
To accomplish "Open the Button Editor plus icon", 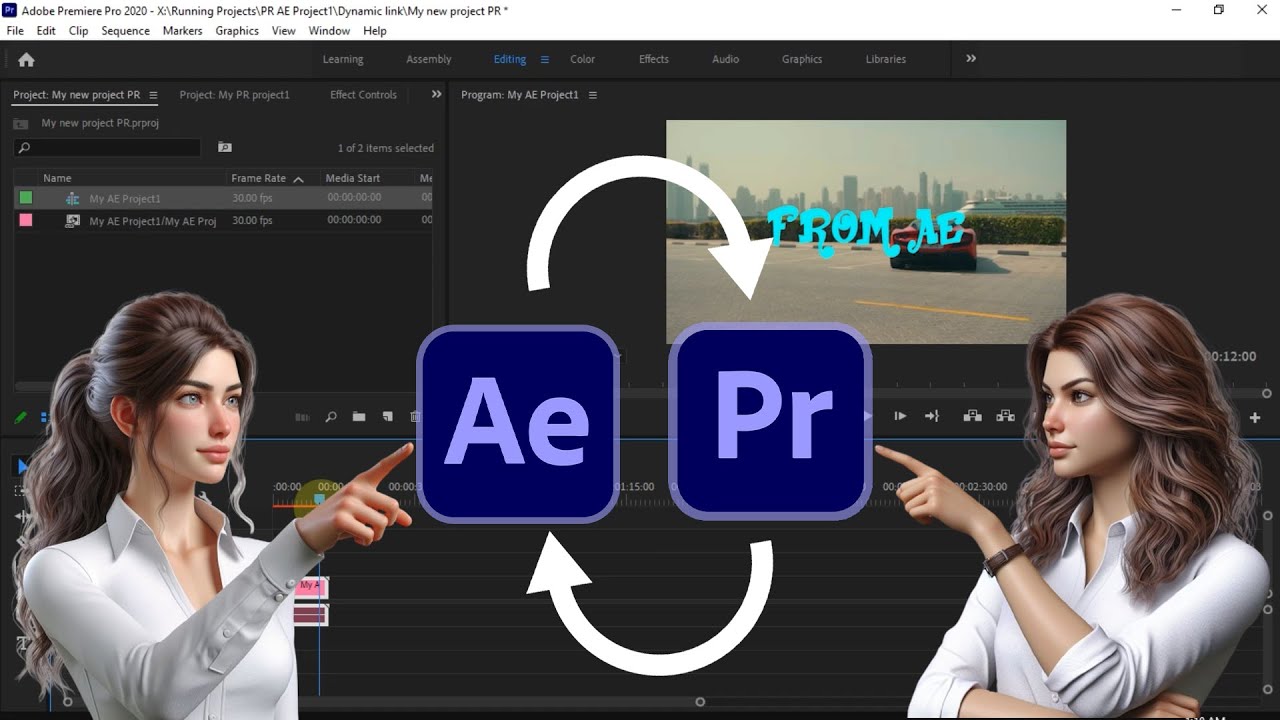I will pyautogui.click(x=1255, y=417).
